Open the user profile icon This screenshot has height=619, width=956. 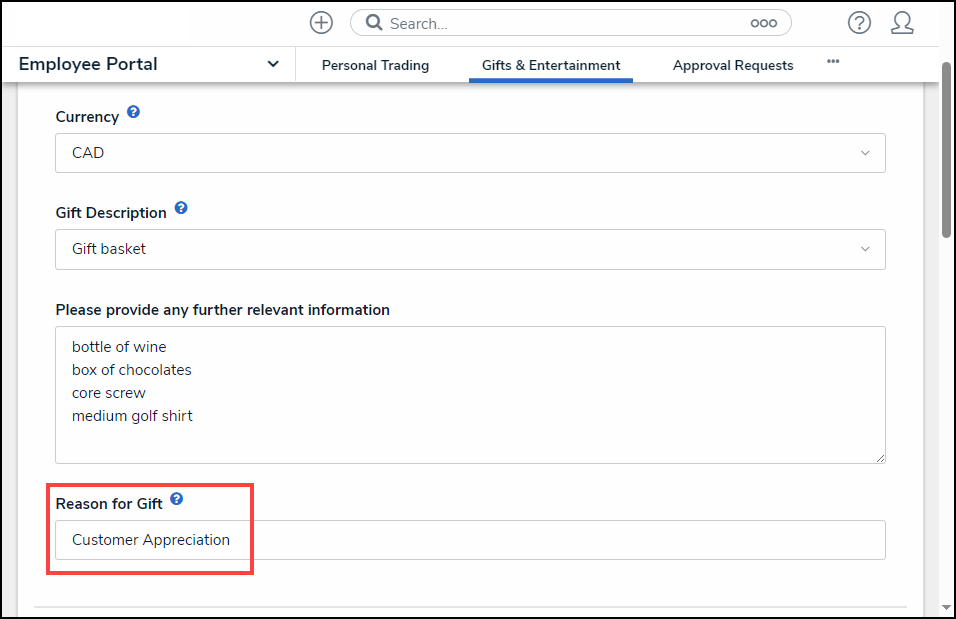coord(902,23)
